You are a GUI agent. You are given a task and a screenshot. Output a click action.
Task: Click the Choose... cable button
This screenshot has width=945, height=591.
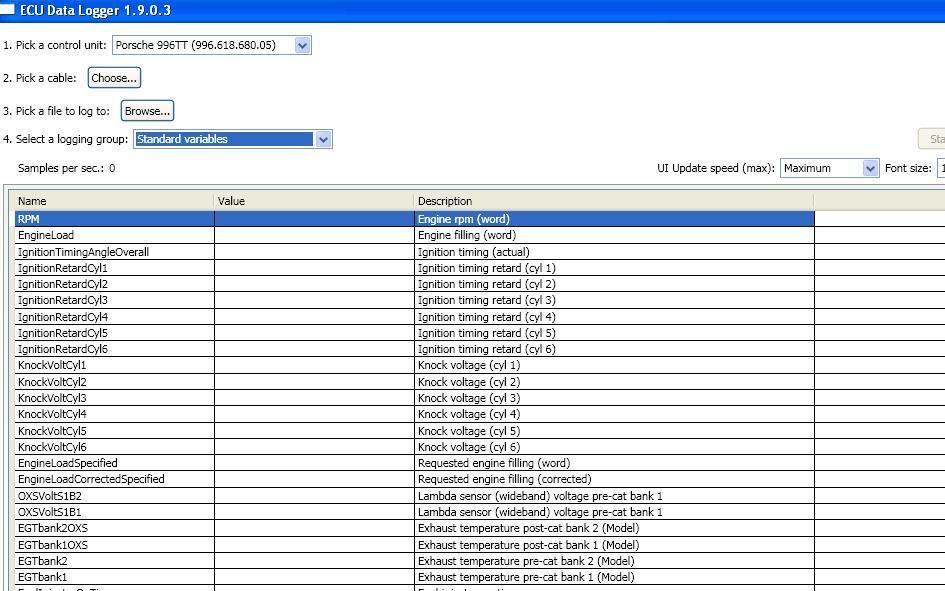click(x=113, y=78)
